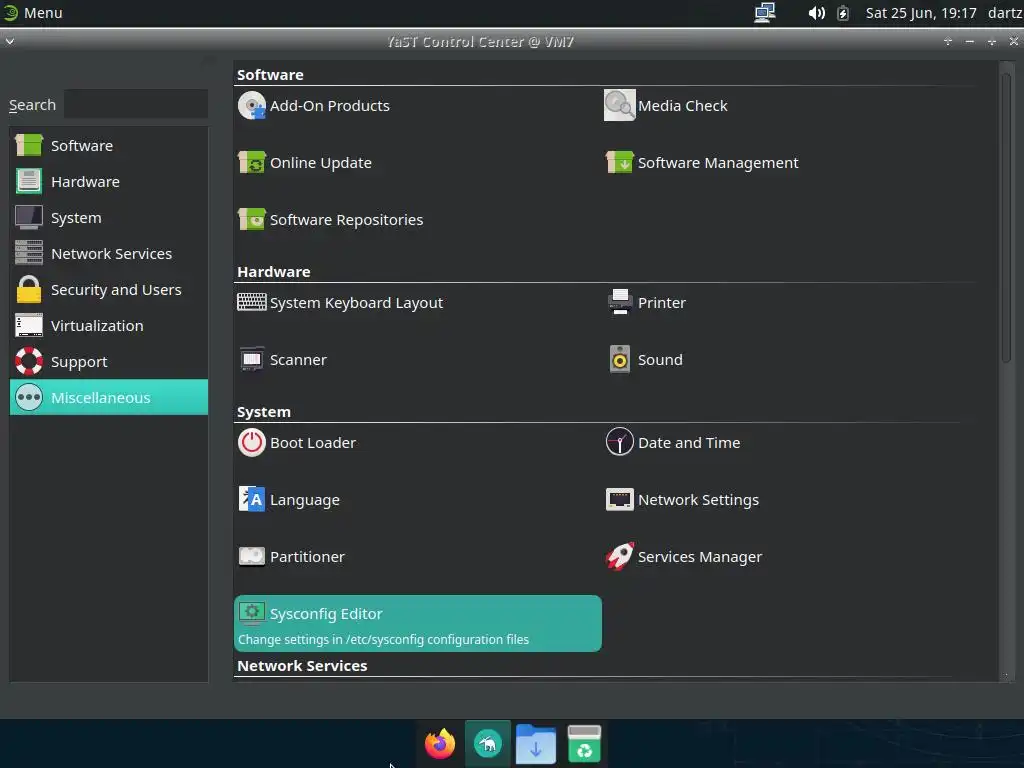Click the 'Services Manager' label
Image resolution: width=1024 pixels, height=768 pixels.
(699, 557)
